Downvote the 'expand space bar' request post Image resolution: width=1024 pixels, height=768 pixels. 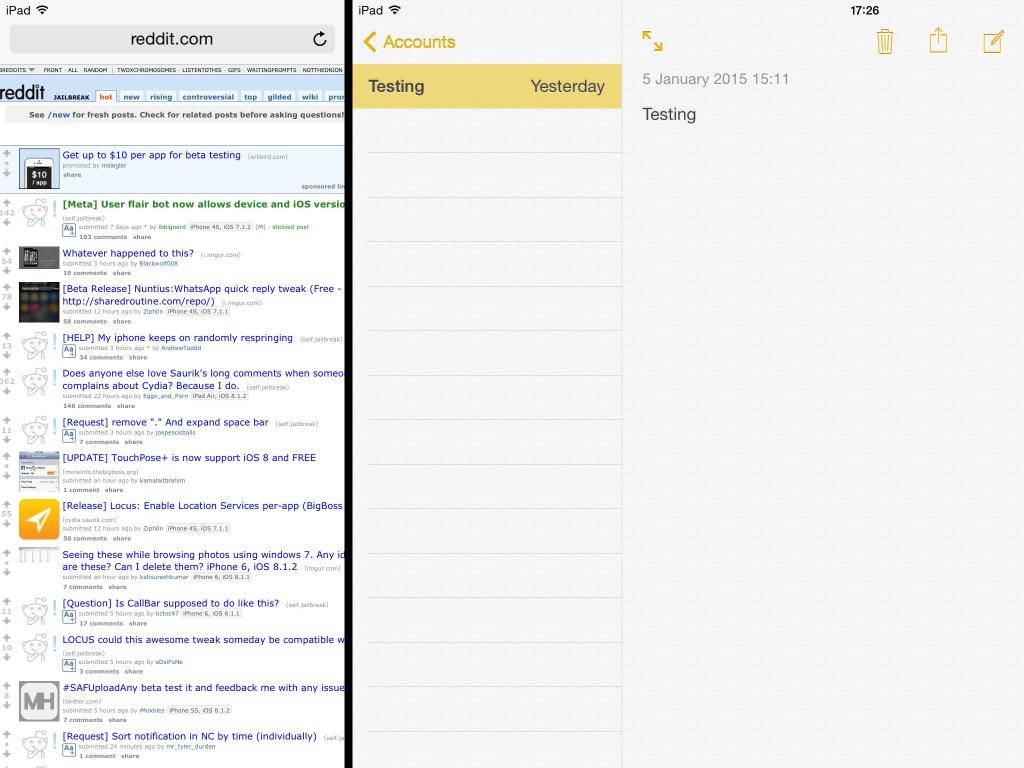(7, 440)
